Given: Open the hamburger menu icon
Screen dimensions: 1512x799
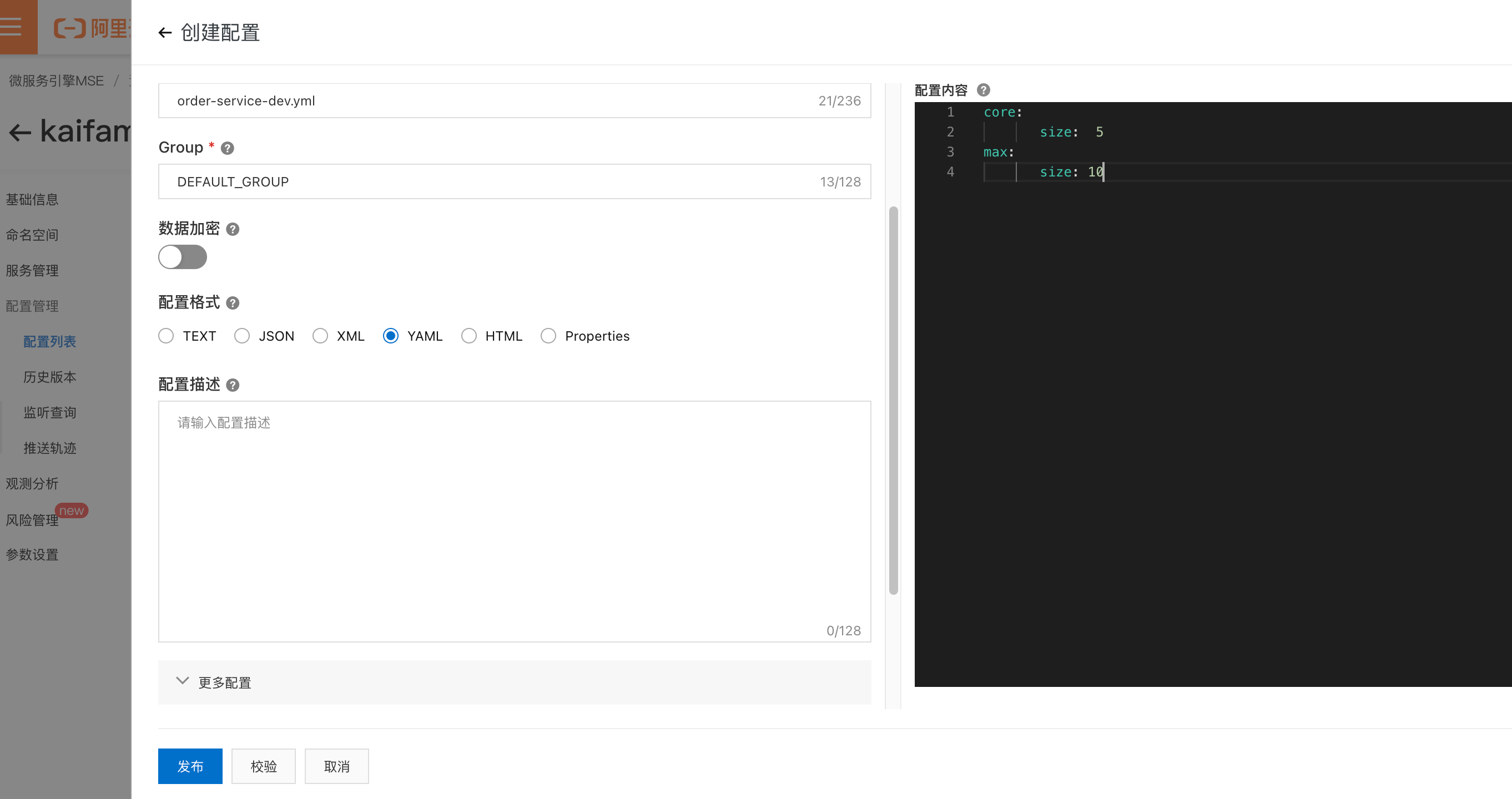Looking at the screenshot, I should pos(11,27).
